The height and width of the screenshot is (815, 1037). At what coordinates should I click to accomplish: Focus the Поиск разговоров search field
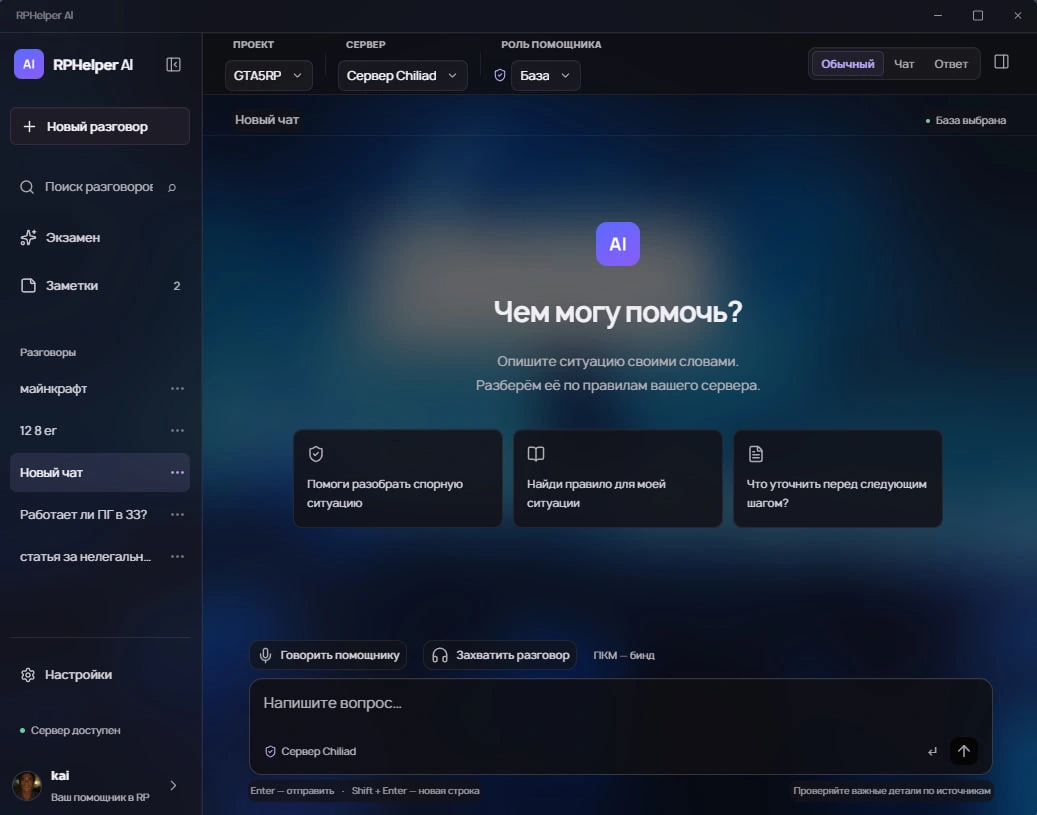99,187
